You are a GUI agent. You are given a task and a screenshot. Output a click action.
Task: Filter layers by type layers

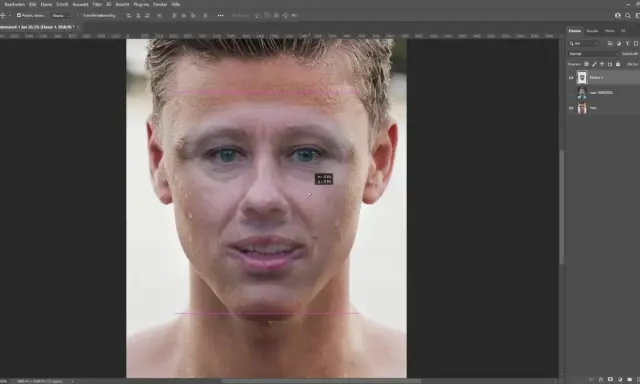click(x=627, y=43)
